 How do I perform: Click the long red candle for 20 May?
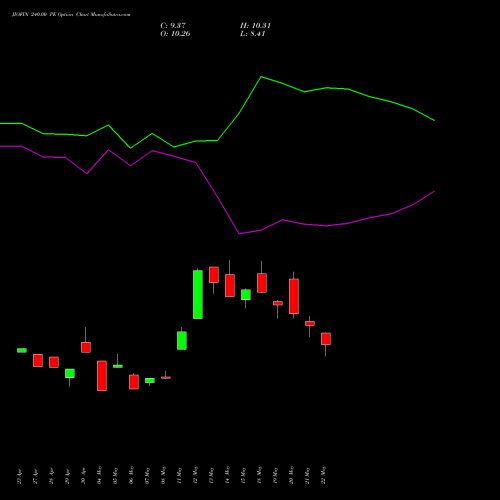(294, 296)
